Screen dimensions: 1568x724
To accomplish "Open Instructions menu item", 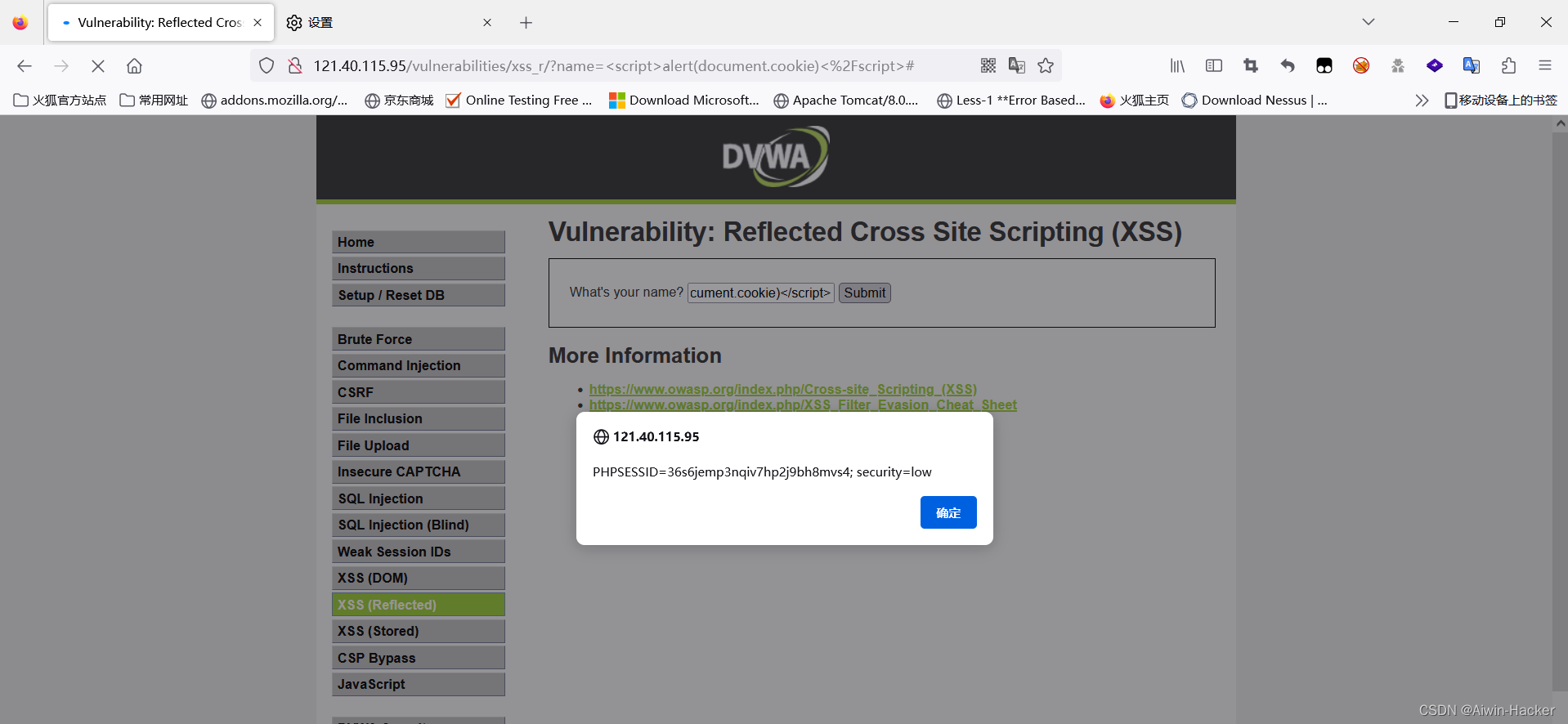I will pos(419,268).
